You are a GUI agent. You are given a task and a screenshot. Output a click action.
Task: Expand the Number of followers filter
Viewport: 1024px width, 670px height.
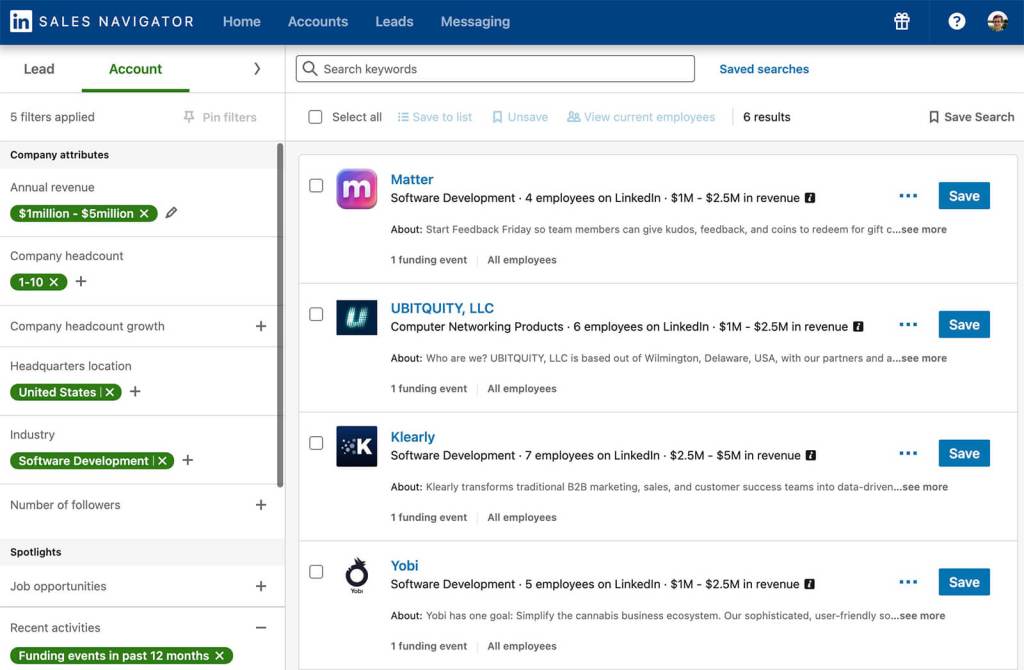[x=261, y=505]
